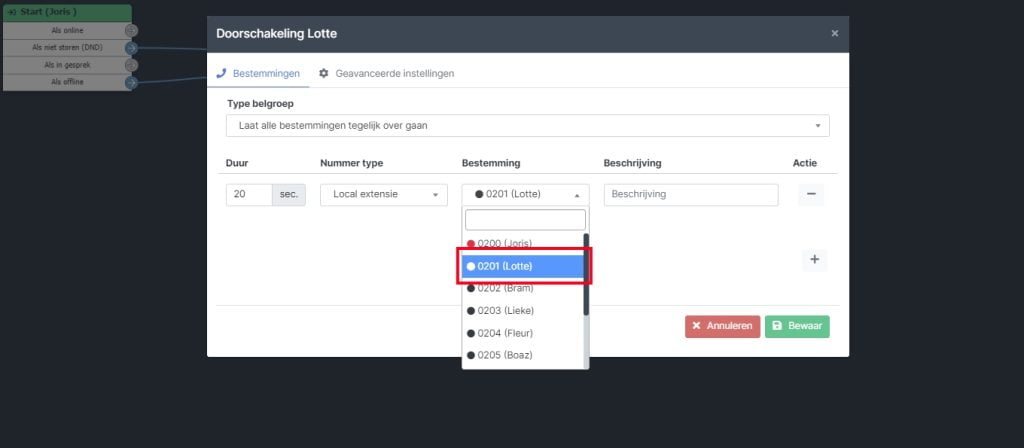Click Als offline connector icon
The image size is (1024, 448).
point(131,82)
